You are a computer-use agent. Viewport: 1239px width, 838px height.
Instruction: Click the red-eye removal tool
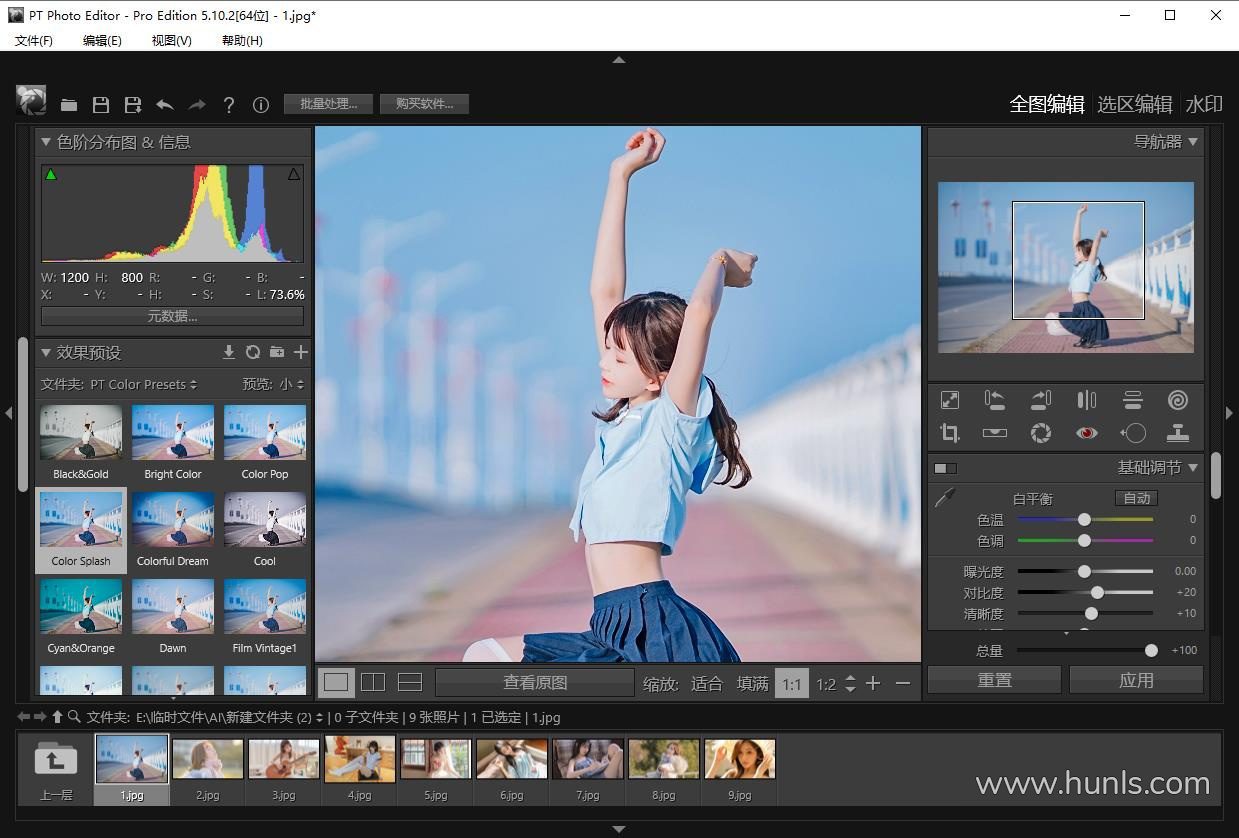pos(1086,433)
